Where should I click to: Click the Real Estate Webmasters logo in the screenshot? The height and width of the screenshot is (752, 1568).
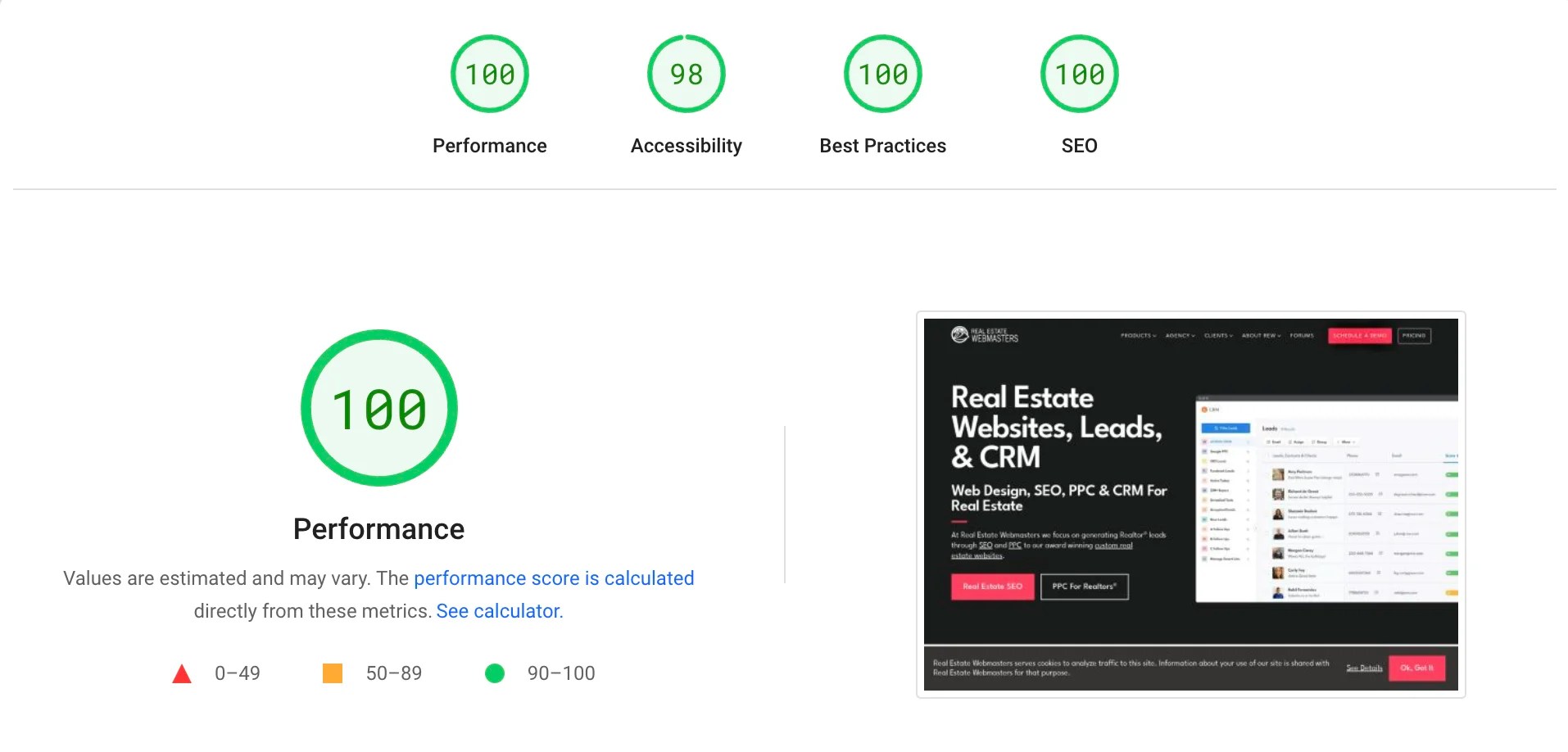tap(983, 335)
